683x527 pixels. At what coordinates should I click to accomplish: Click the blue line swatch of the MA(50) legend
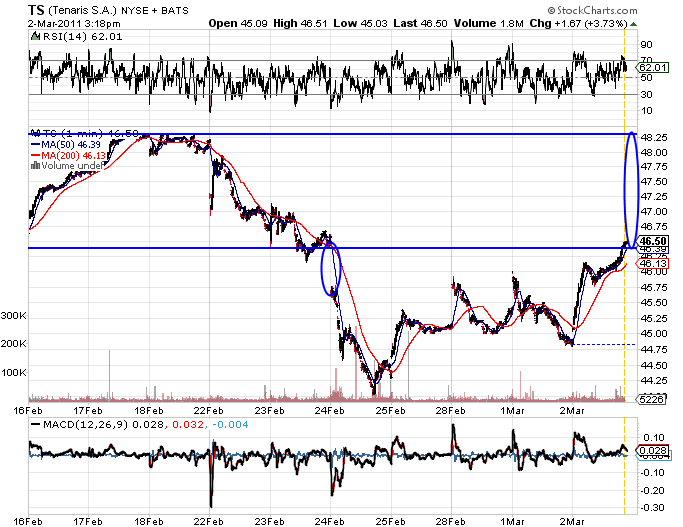coord(35,145)
